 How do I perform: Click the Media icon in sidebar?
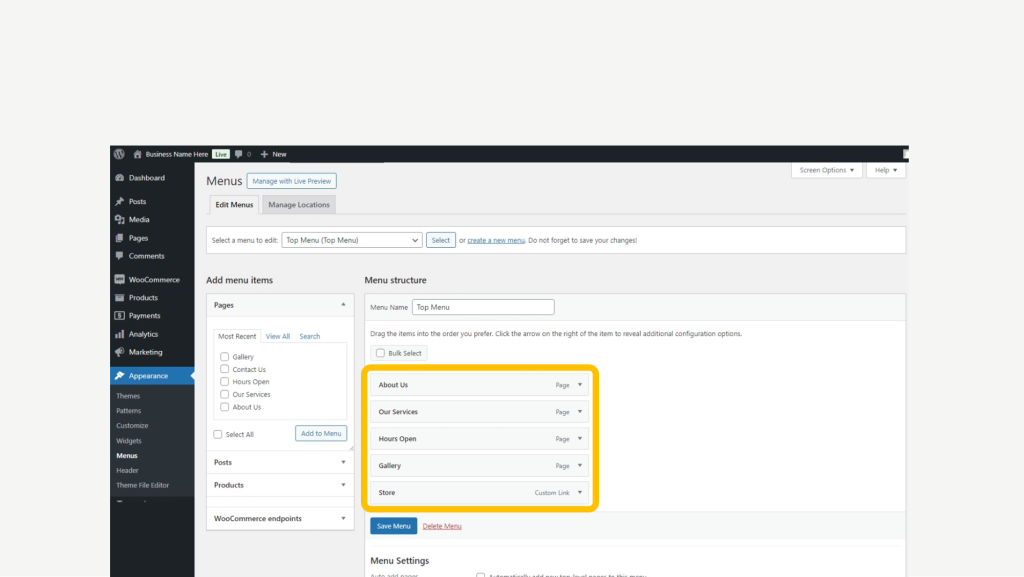120,219
